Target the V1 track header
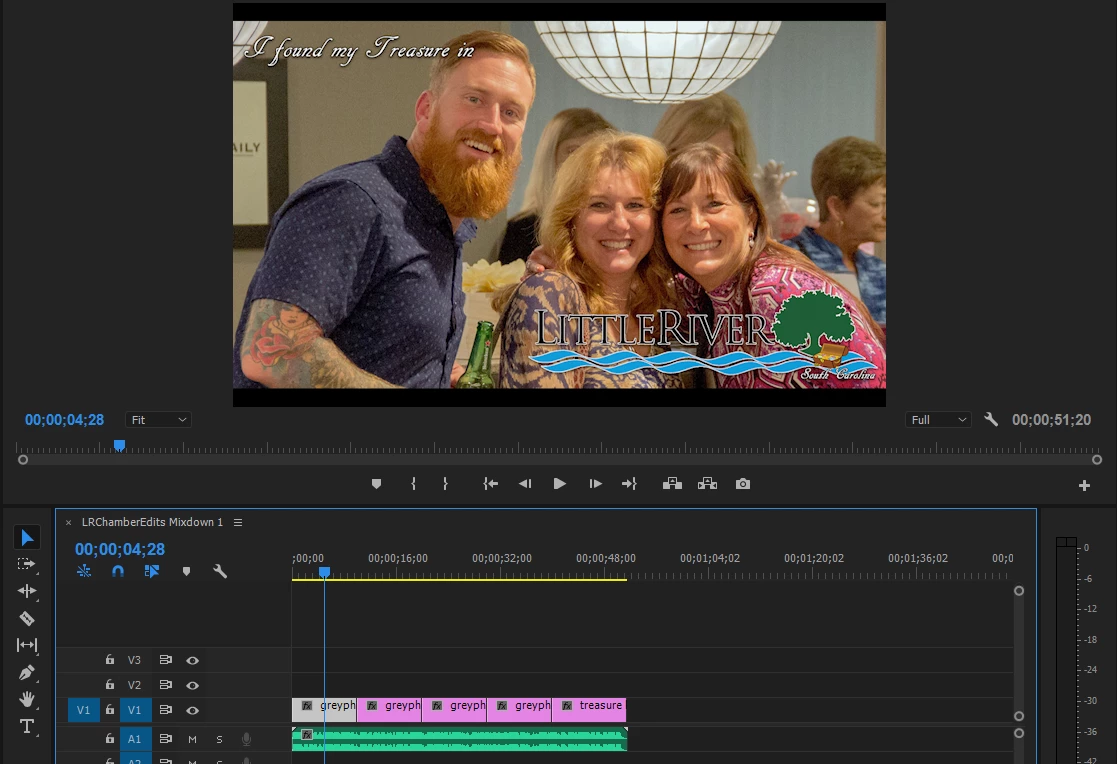 click(x=135, y=710)
